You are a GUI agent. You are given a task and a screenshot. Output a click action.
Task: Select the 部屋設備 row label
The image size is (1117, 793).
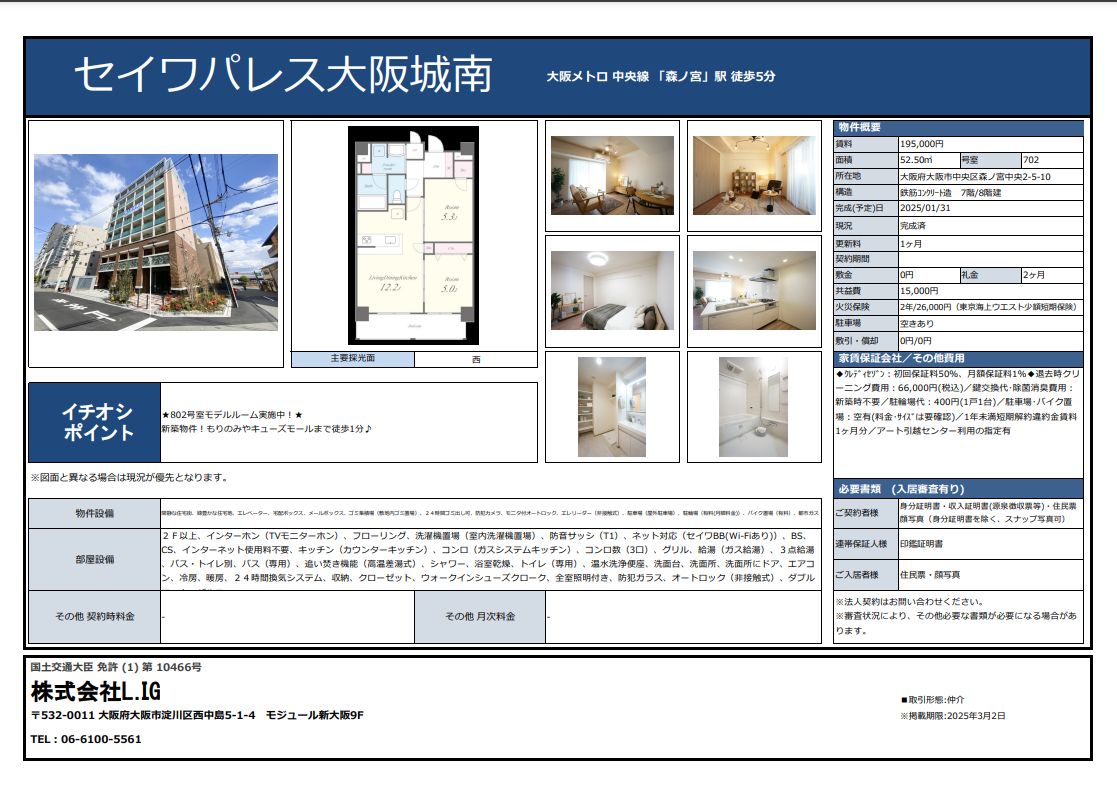(x=95, y=559)
